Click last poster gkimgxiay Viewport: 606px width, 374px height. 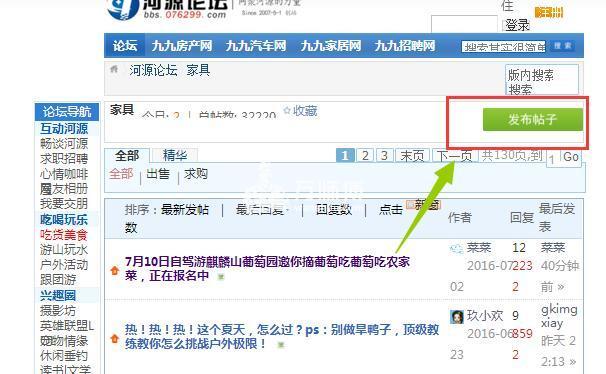(x=559, y=316)
